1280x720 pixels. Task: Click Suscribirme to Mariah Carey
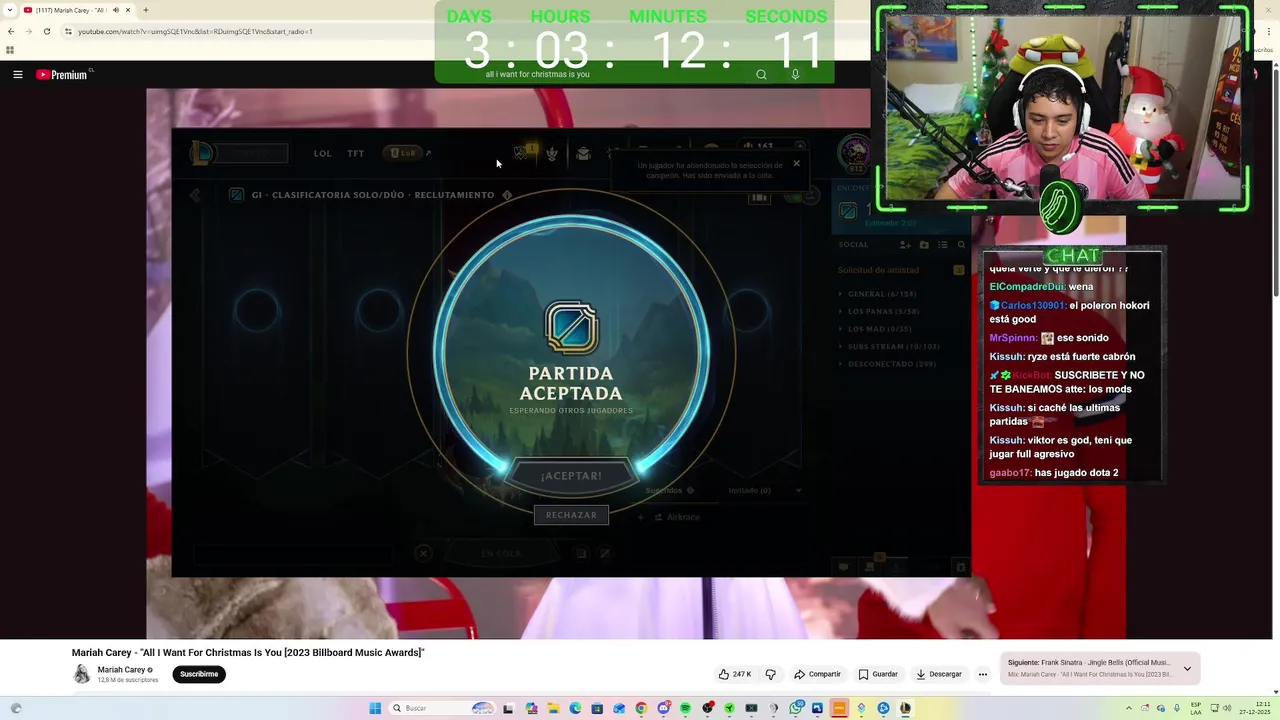coord(199,674)
